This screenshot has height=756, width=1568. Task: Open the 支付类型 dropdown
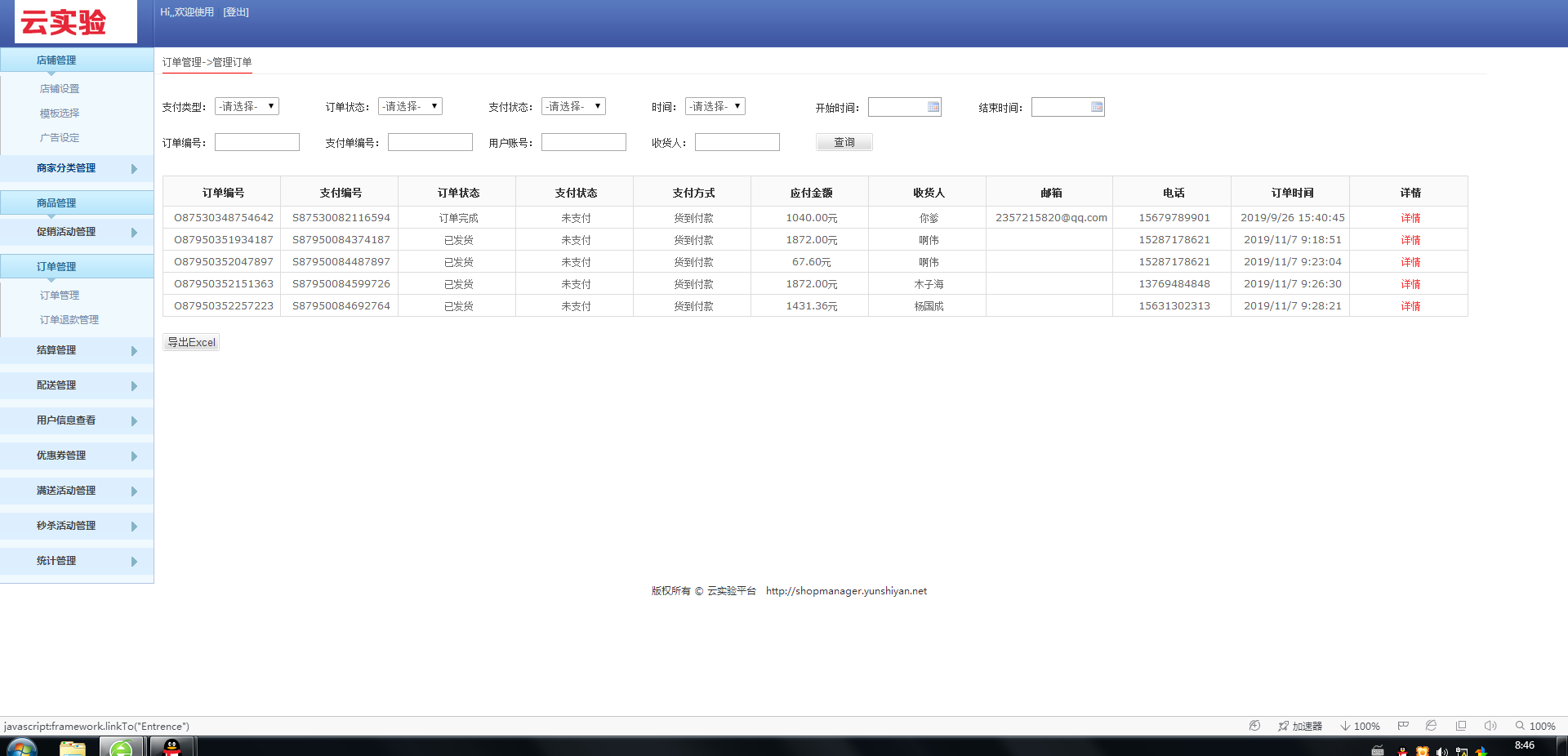(247, 106)
